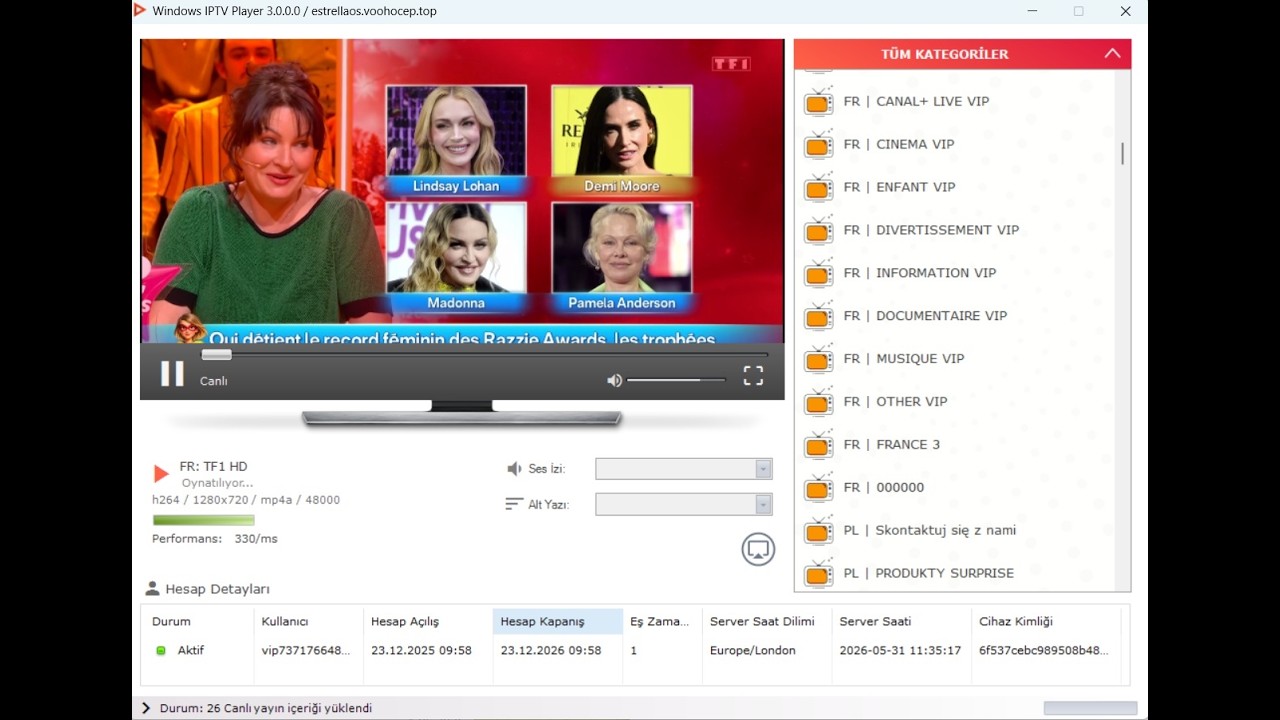The image size is (1280, 720).
Task: Click the TV icon beside Skontaktuj się z nami
Action: point(818,532)
